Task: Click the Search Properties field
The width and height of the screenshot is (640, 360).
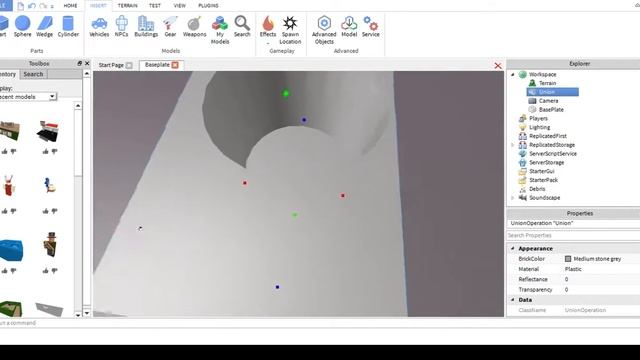Action: coord(573,236)
